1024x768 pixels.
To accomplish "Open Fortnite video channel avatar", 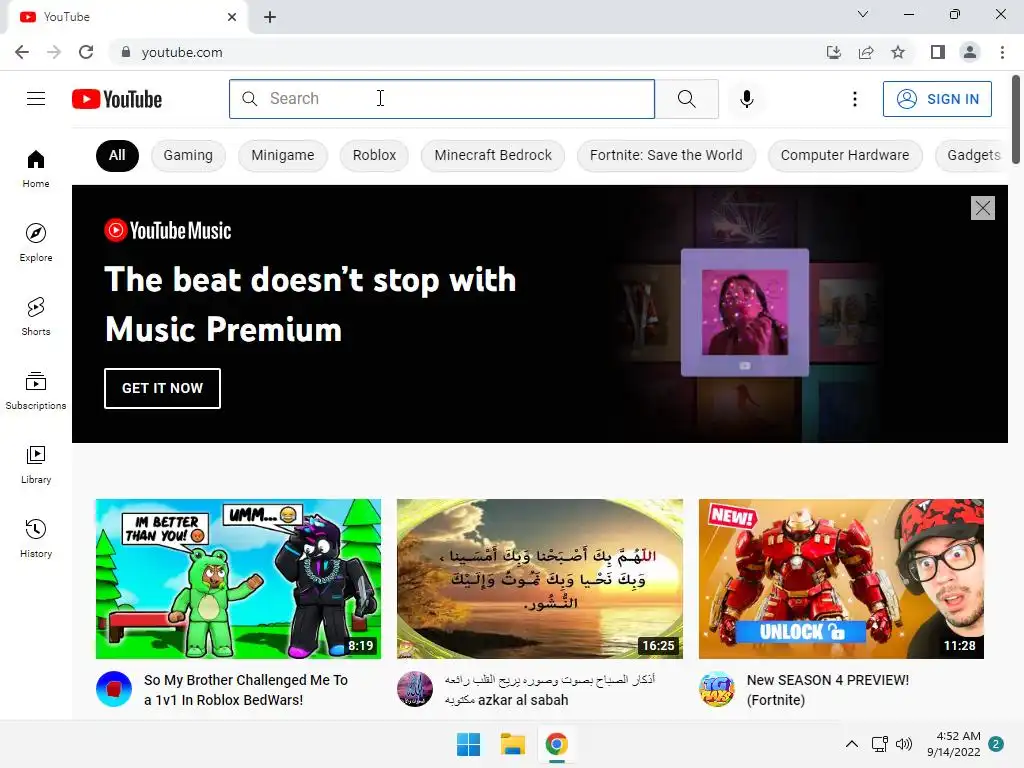I will click(716, 689).
